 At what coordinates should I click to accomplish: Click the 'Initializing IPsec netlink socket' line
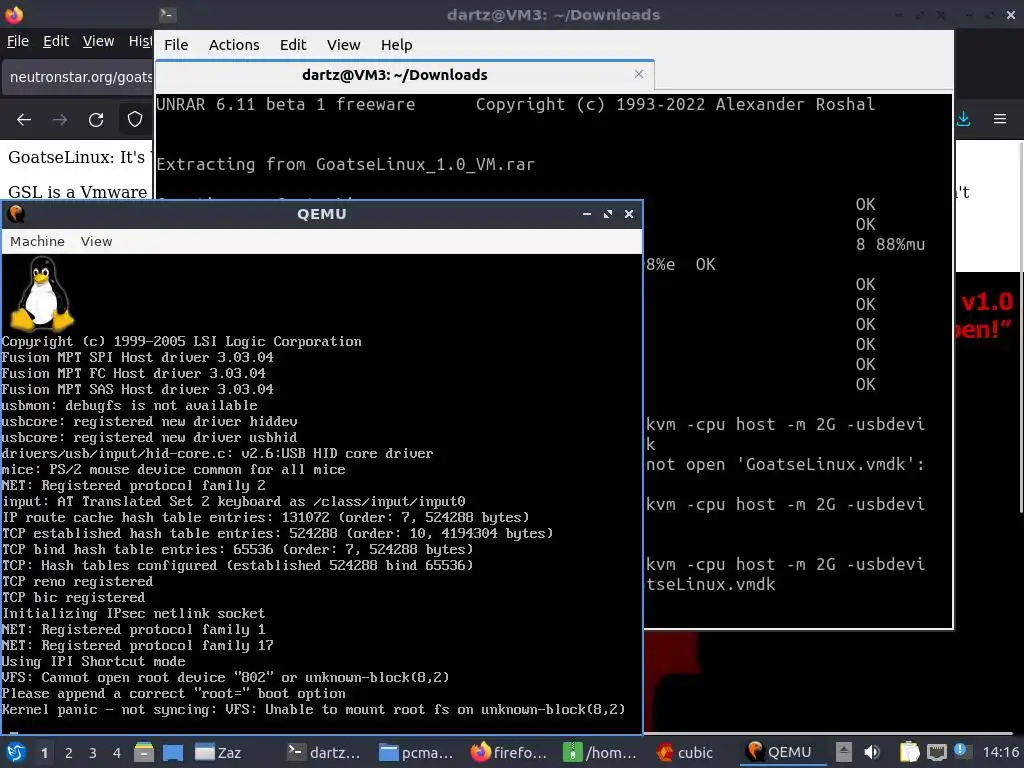133,613
